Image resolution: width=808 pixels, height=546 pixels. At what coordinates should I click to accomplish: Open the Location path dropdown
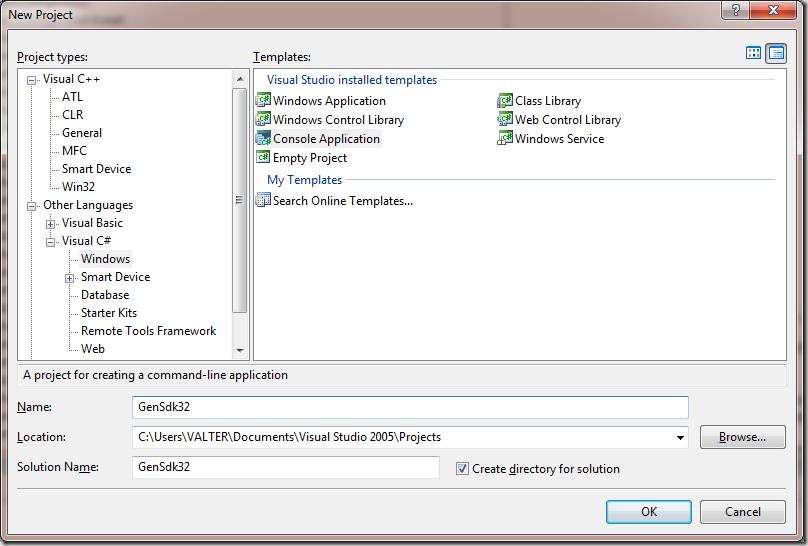[680, 437]
